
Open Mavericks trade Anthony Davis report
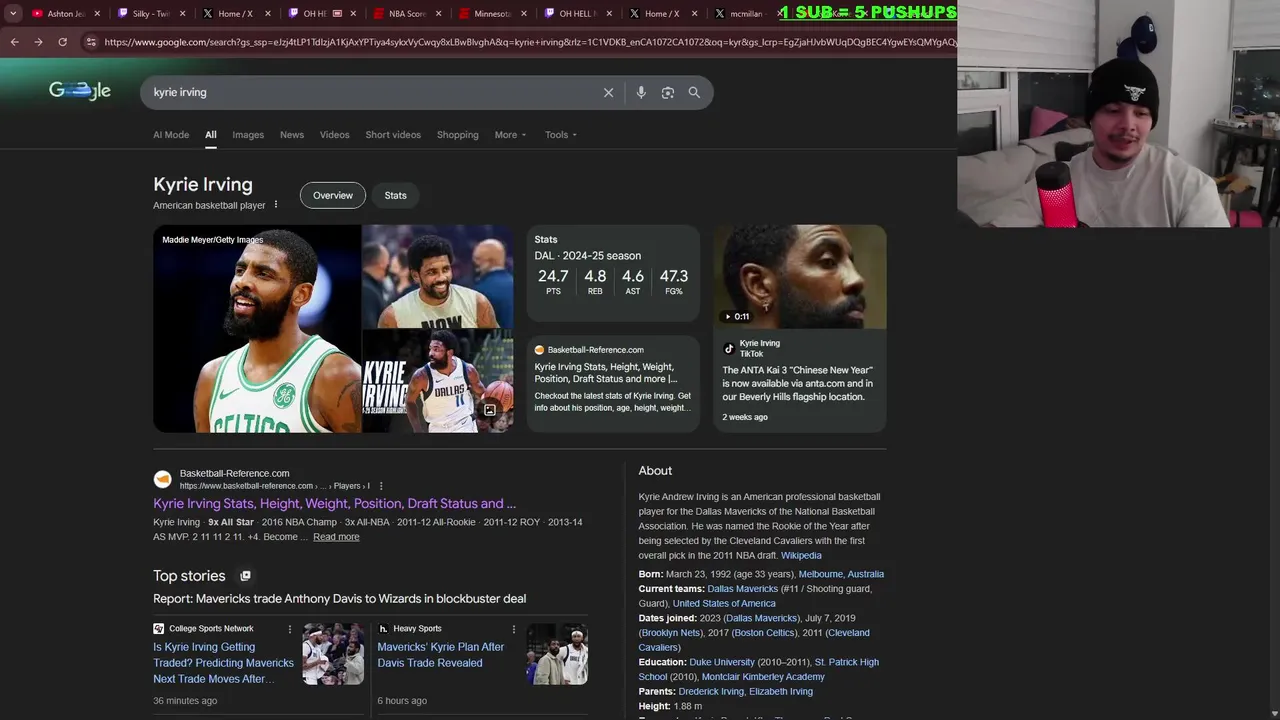340,599
